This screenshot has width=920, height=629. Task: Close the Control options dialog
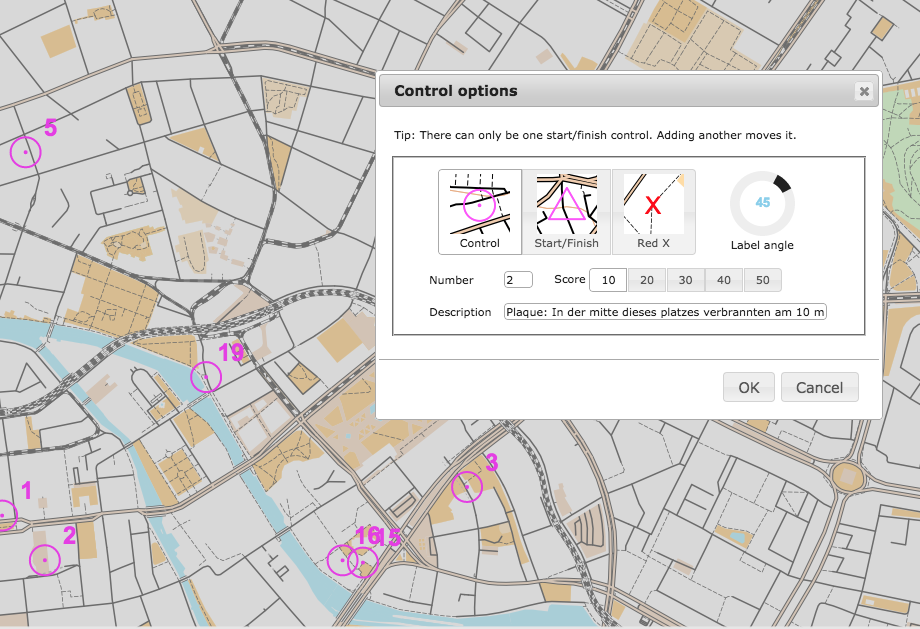[x=864, y=92]
